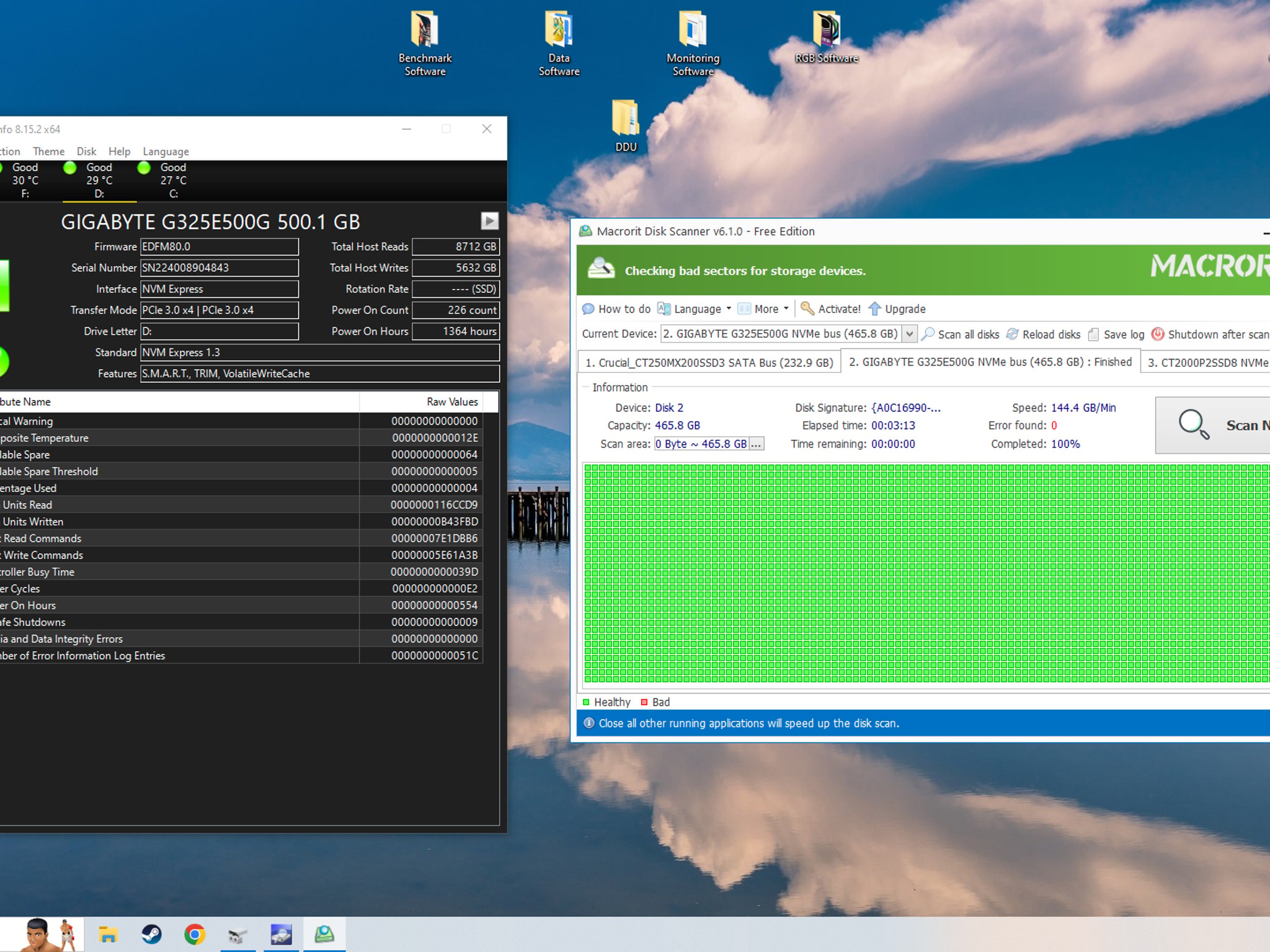Screen dimensions: 1270x952
Task: Click the Power On Hours value 1364 hours
Action: point(456,331)
